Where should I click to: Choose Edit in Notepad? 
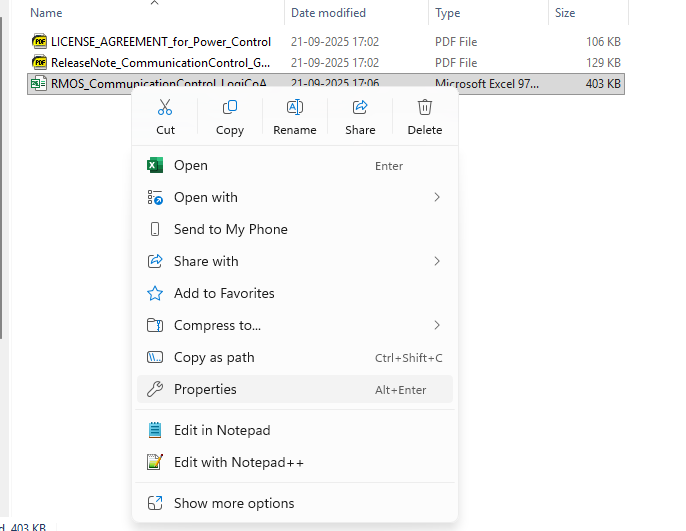222,430
